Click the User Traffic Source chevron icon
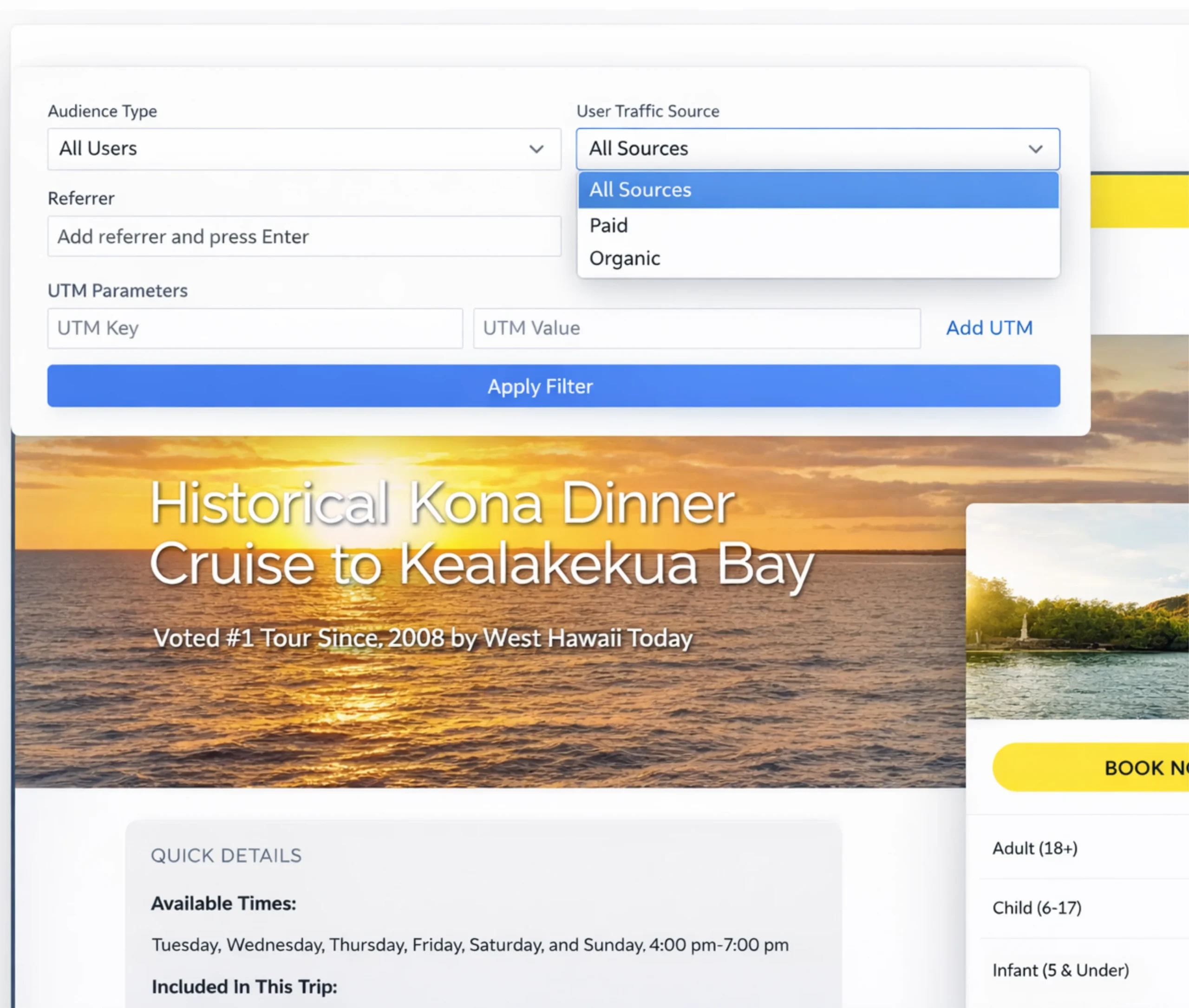 [1035, 149]
